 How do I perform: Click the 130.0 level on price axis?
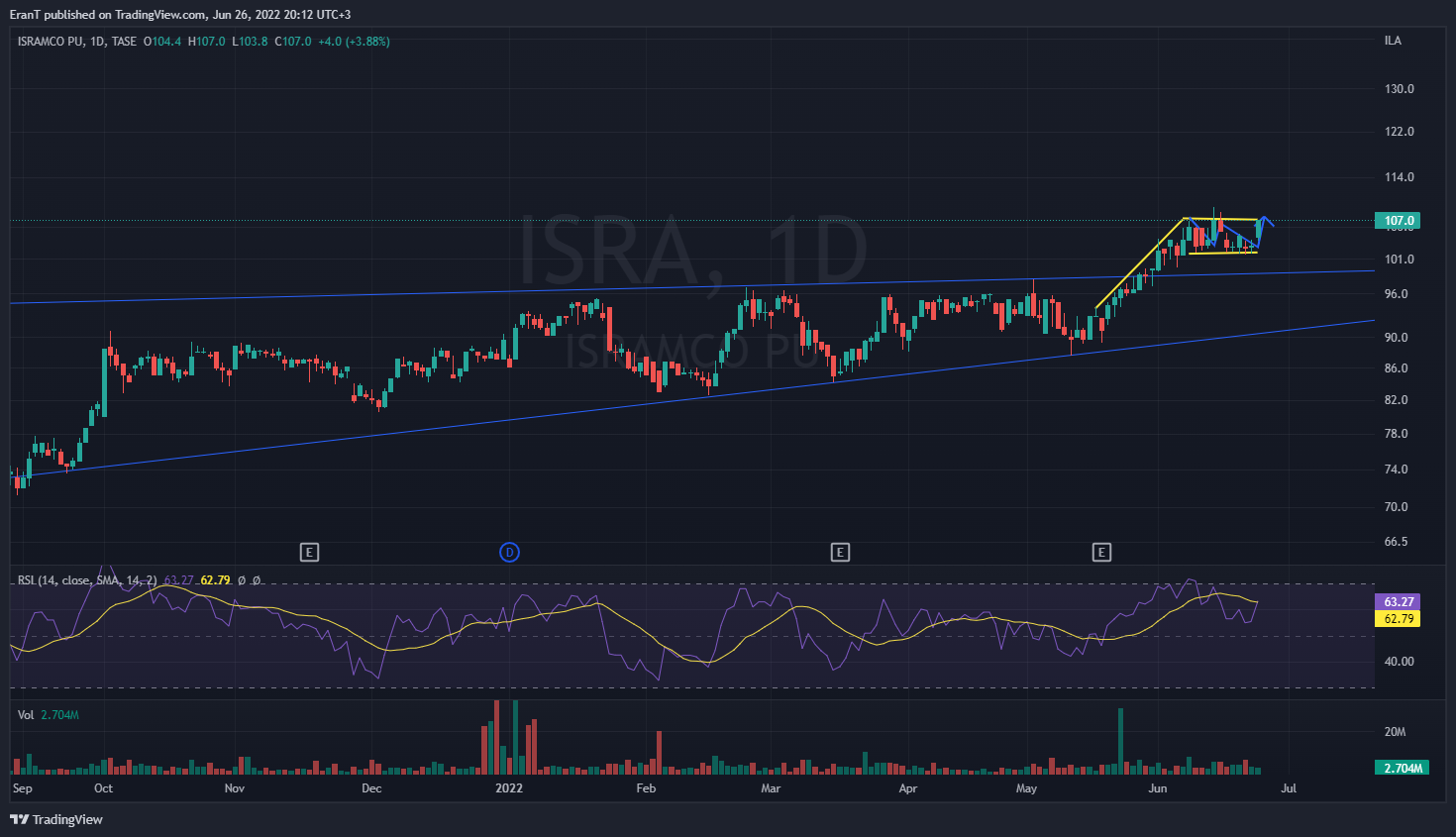pyautogui.click(x=1399, y=89)
